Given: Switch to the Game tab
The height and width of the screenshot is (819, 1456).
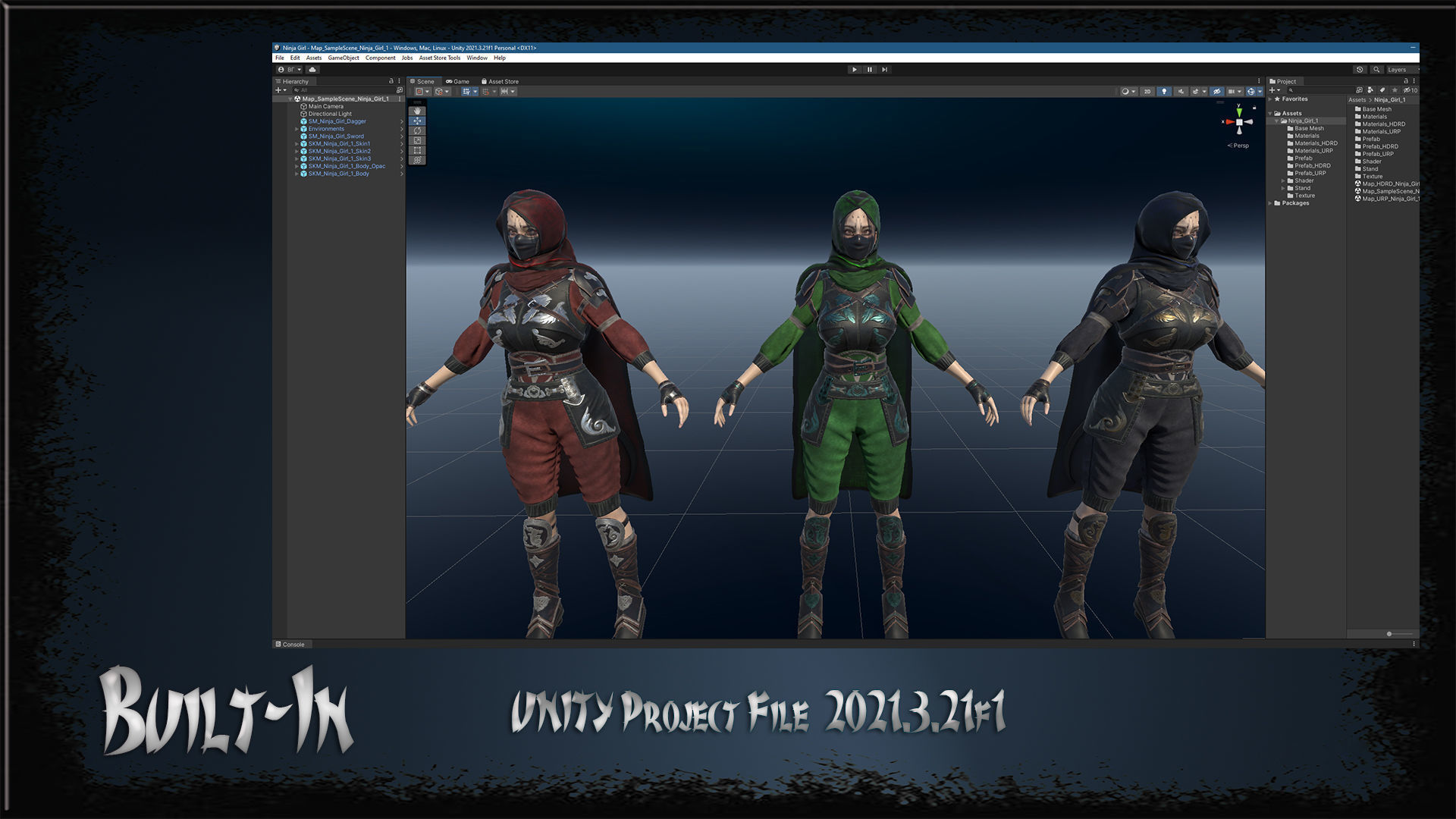Looking at the screenshot, I should click(x=457, y=81).
